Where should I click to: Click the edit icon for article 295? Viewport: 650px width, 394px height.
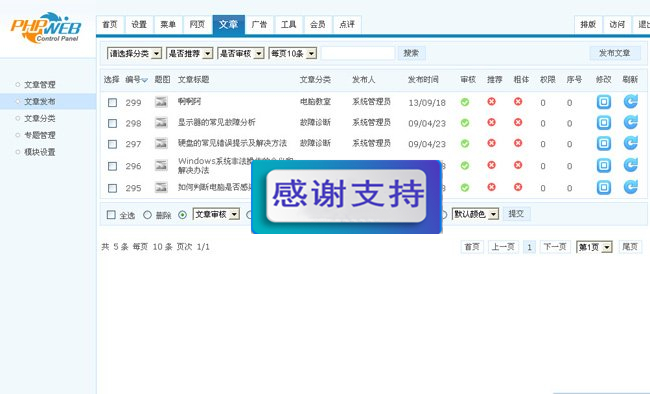coord(604,187)
